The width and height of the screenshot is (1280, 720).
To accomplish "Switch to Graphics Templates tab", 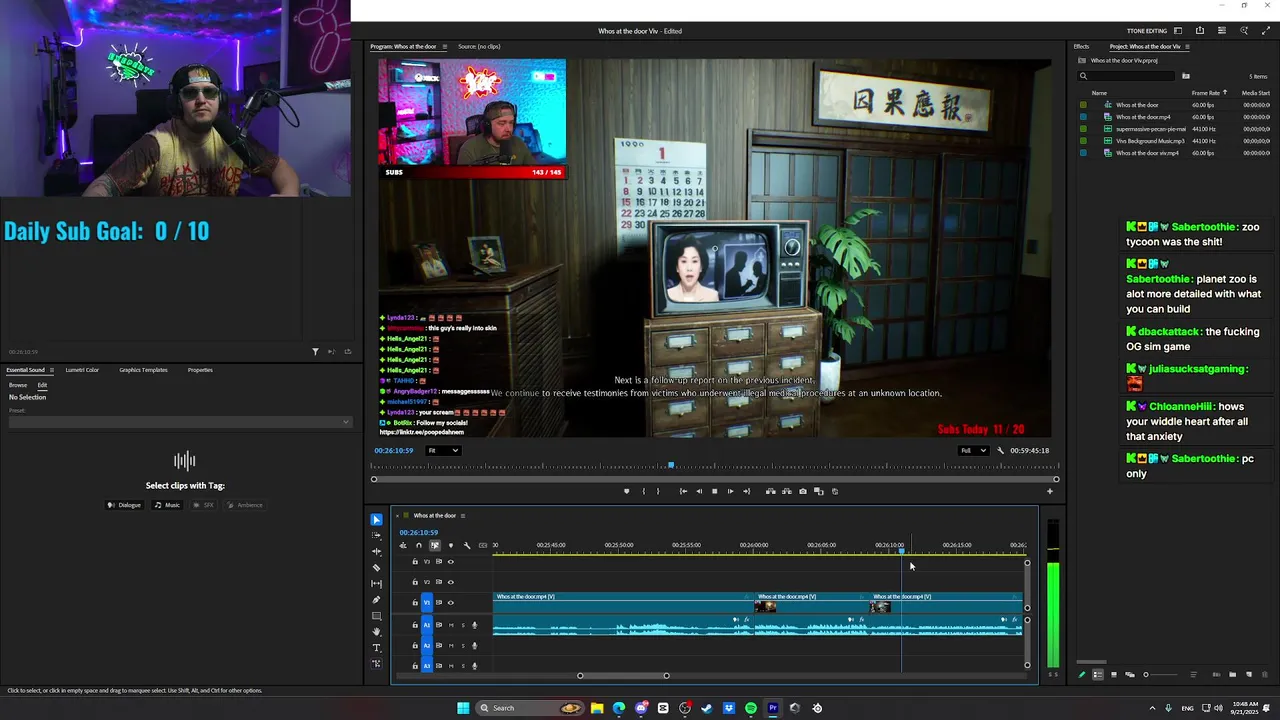I will point(143,370).
